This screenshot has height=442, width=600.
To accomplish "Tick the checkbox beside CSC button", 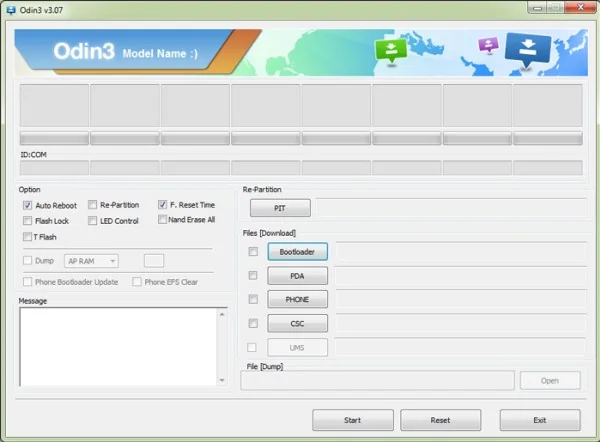I will click(x=253, y=323).
